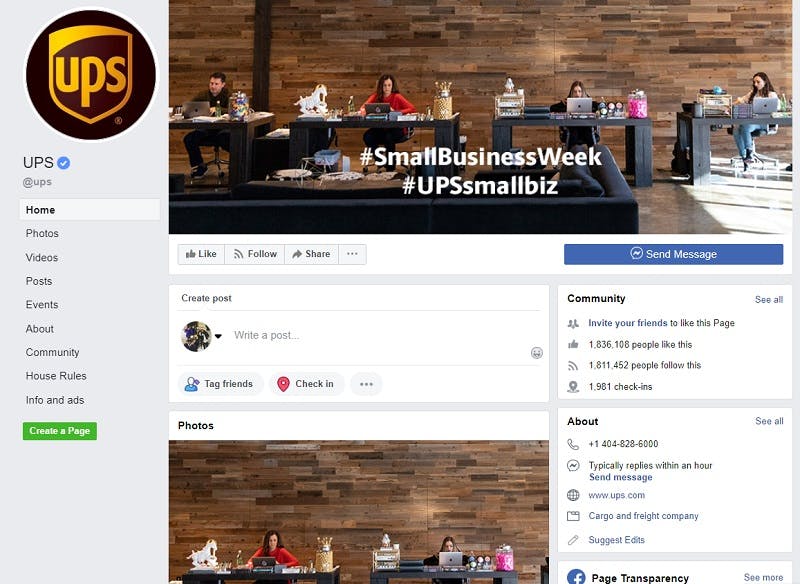Select Info and ads menu item
Viewport: 800px width, 584px height.
(55, 400)
